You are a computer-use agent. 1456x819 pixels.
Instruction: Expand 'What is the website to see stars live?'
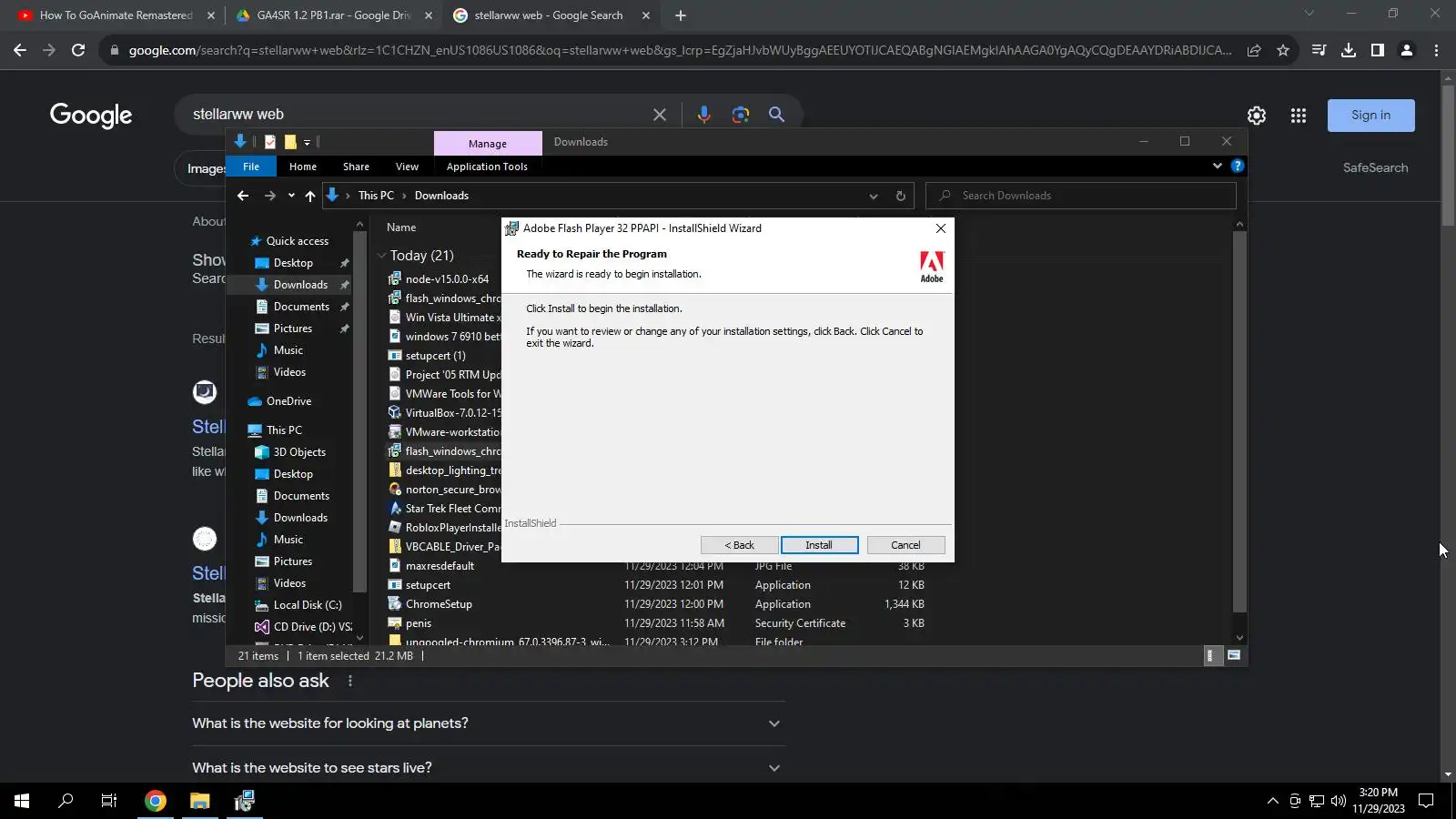487,768
